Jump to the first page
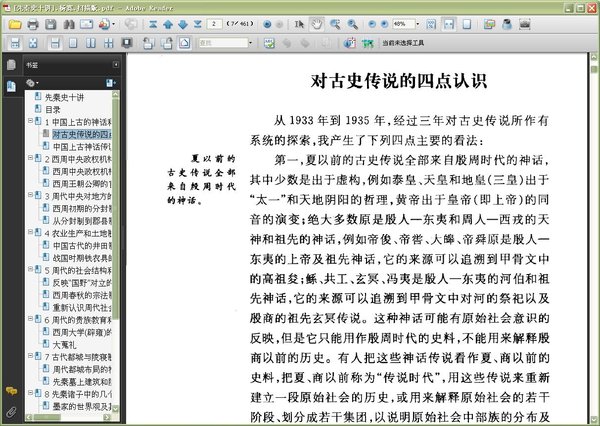The image size is (600, 426). pos(153,24)
